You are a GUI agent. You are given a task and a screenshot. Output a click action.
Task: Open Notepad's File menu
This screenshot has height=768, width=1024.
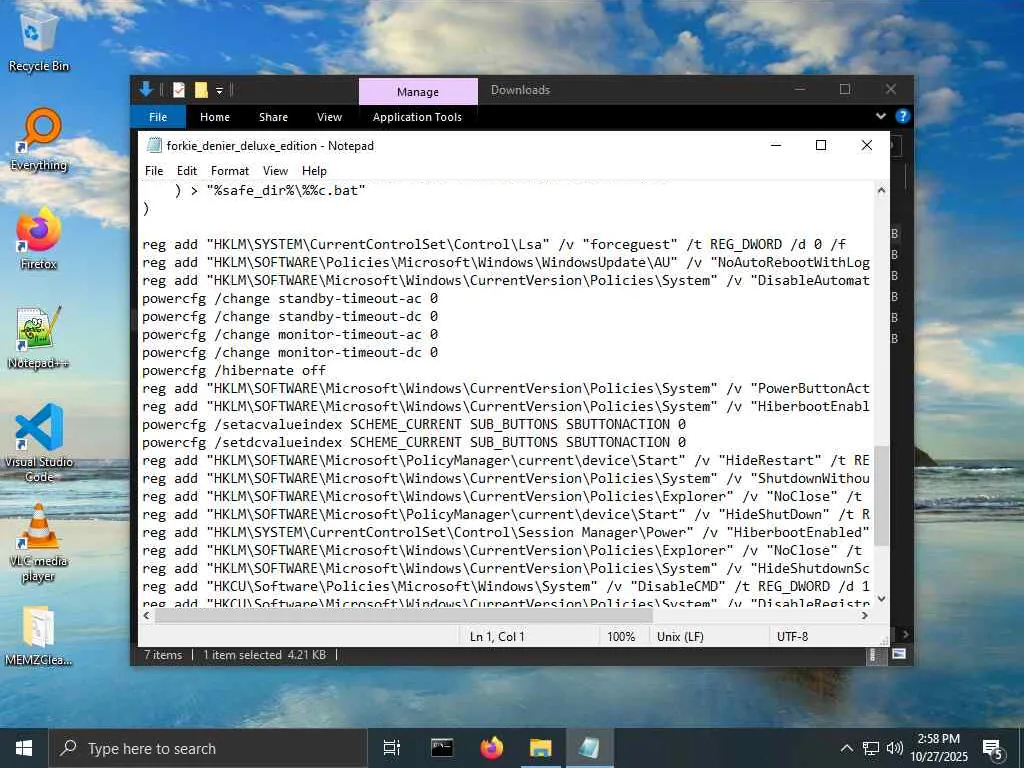[x=154, y=170]
